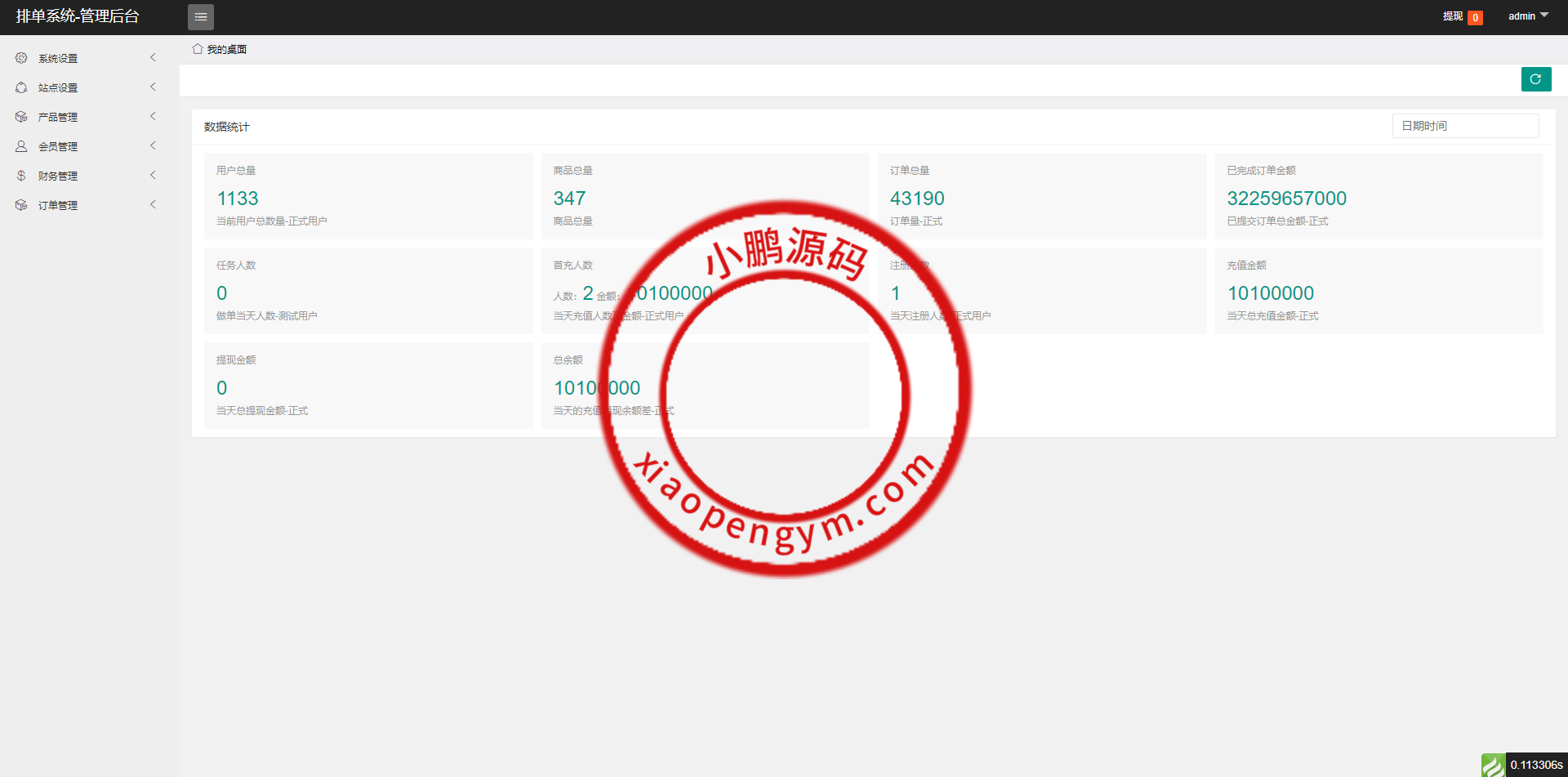Screen dimensions: 1568x777
Task: Open the 订单管理 menu item
Action: point(58,206)
